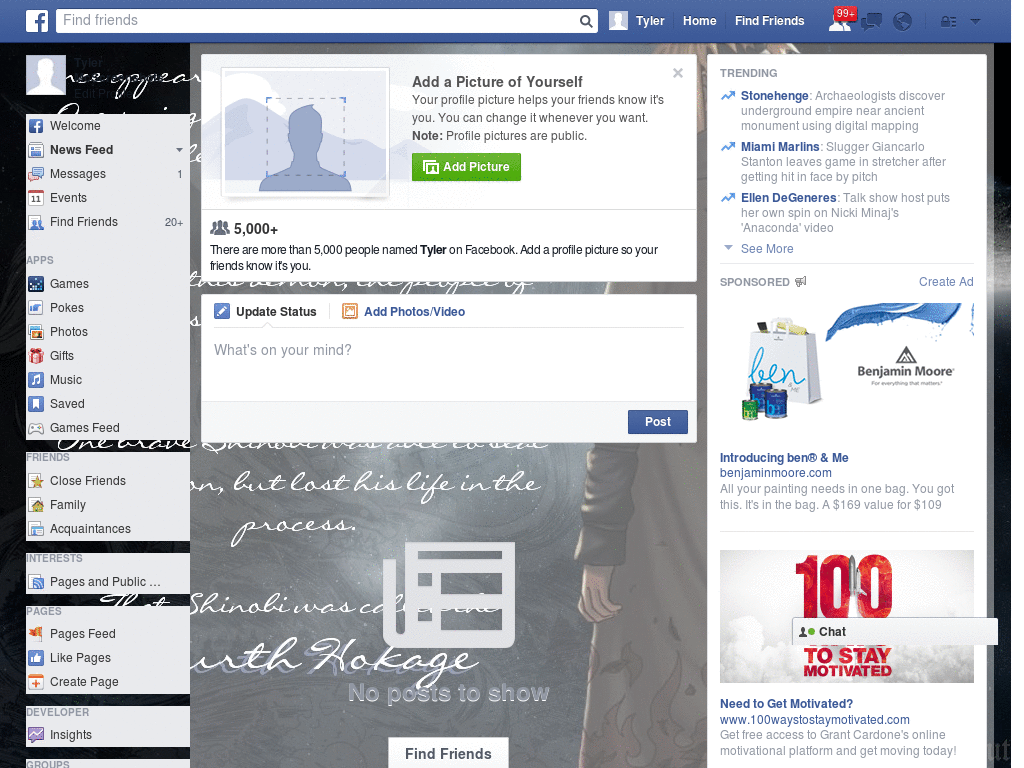Open Find Friends in top bar
Image resolution: width=1024 pixels, height=768 pixels.
coord(769,21)
